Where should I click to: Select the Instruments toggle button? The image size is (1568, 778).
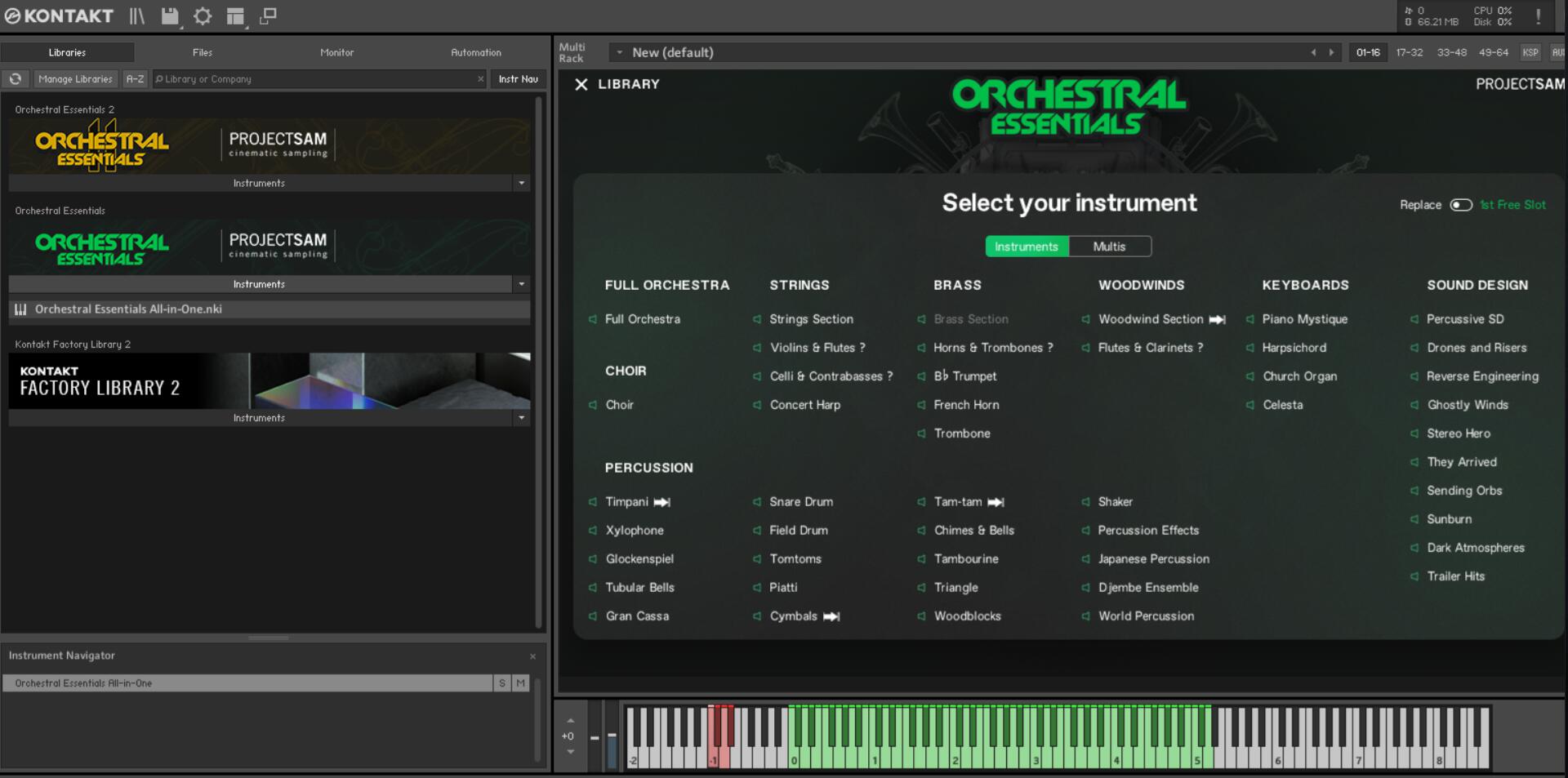click(1027, 247)
